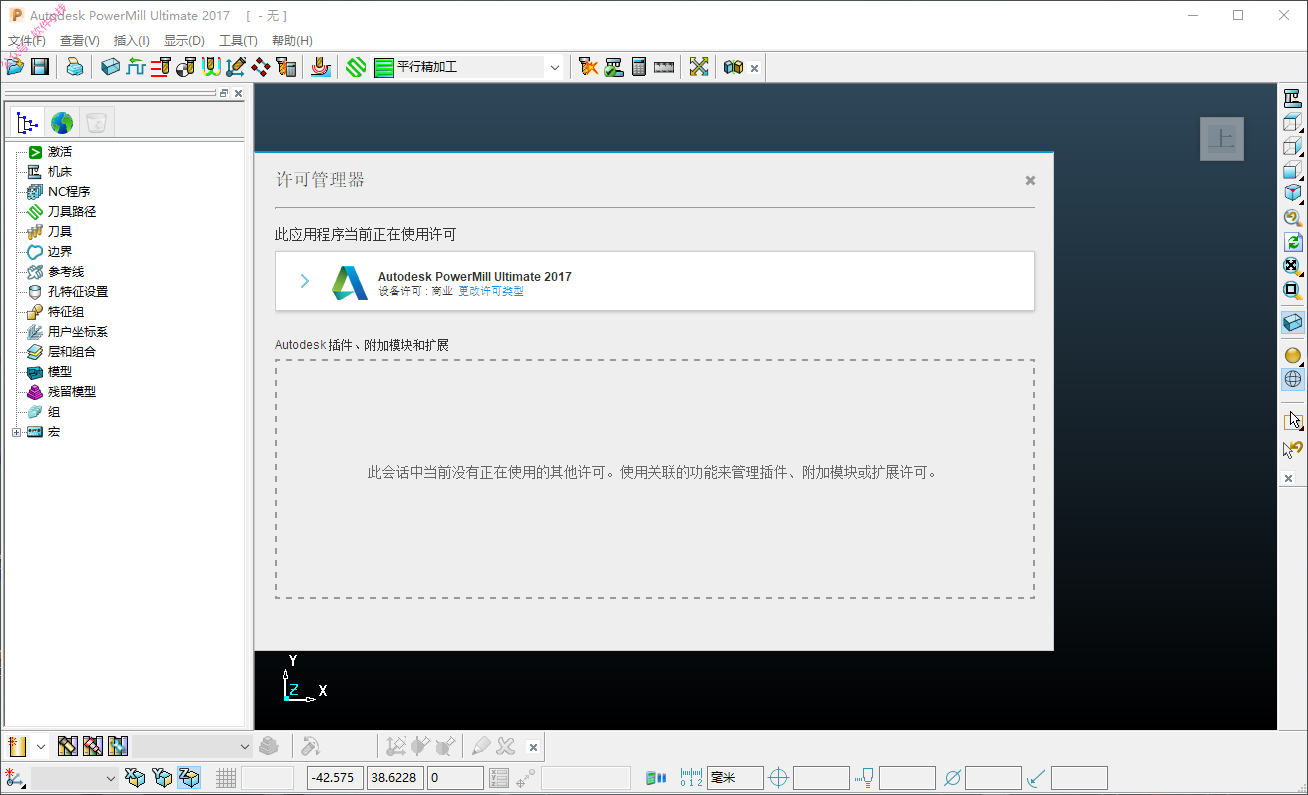Open the workplane selection dropdown in status bar
The width and height of the screenshot is (1308, 795).
(75, 778)
